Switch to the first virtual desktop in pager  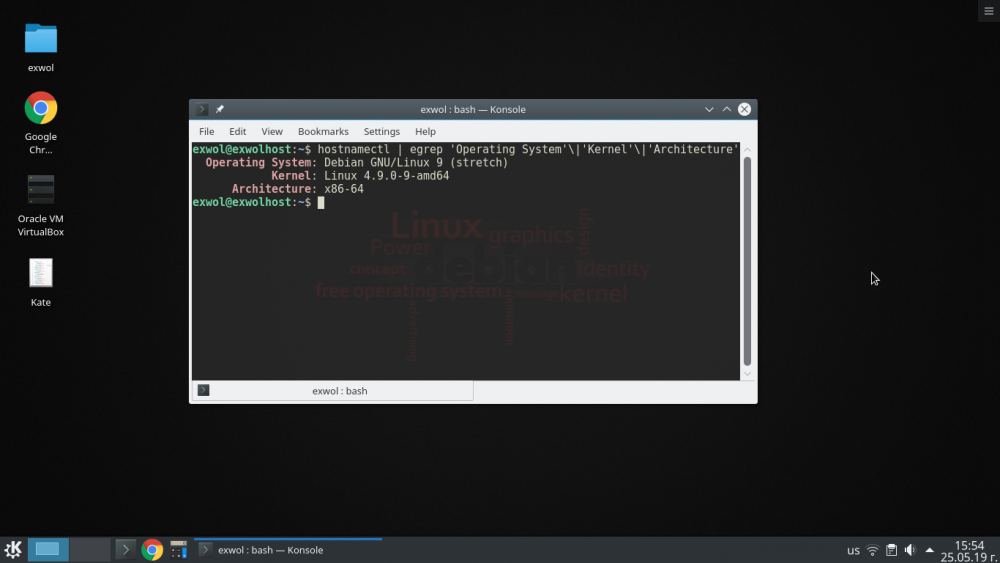(48, 549)
